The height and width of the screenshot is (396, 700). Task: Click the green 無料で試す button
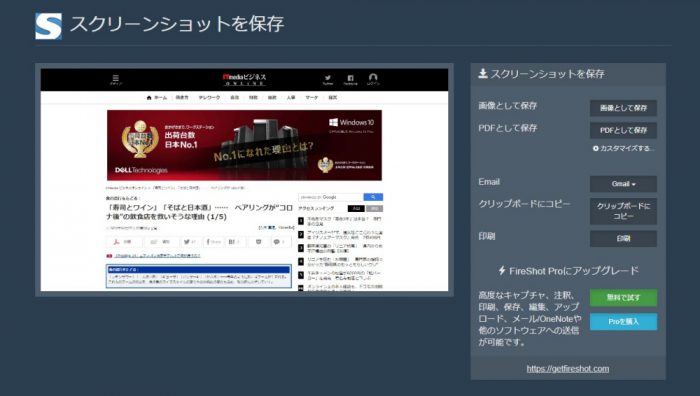[623, 297]
